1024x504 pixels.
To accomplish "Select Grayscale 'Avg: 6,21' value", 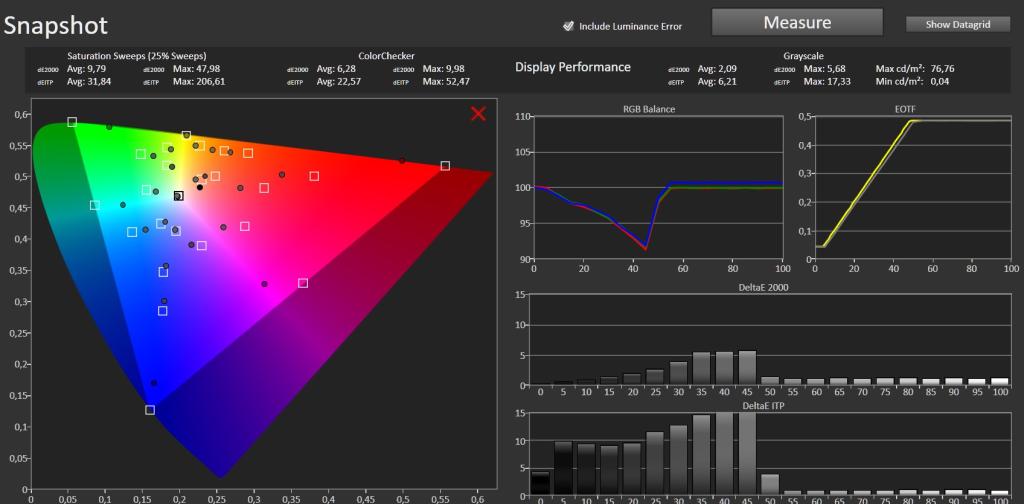I will point(718,82).
